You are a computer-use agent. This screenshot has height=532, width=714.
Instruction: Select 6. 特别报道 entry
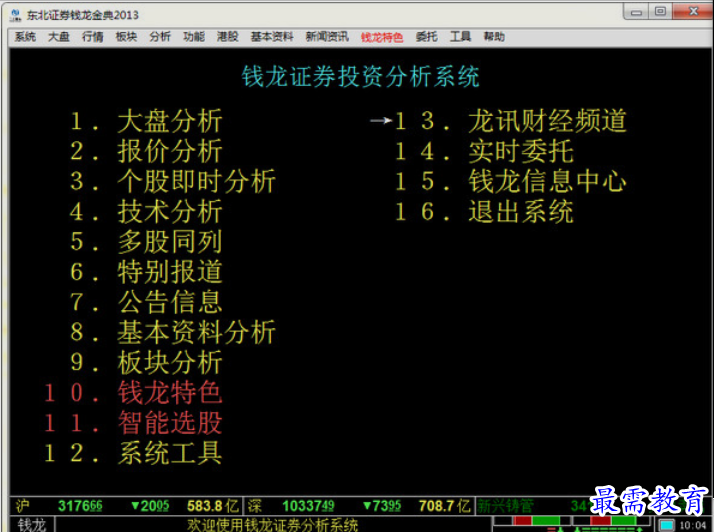click(146, 272)
